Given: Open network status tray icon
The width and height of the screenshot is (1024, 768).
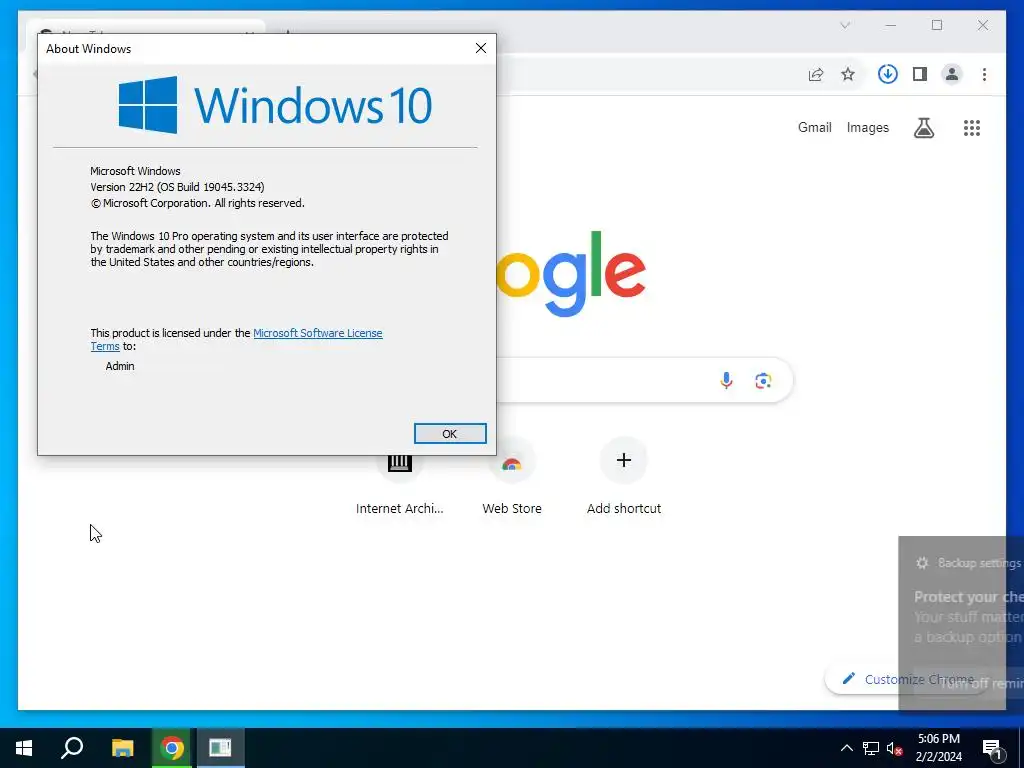Looking at the screenshot, I should [871, 748].
